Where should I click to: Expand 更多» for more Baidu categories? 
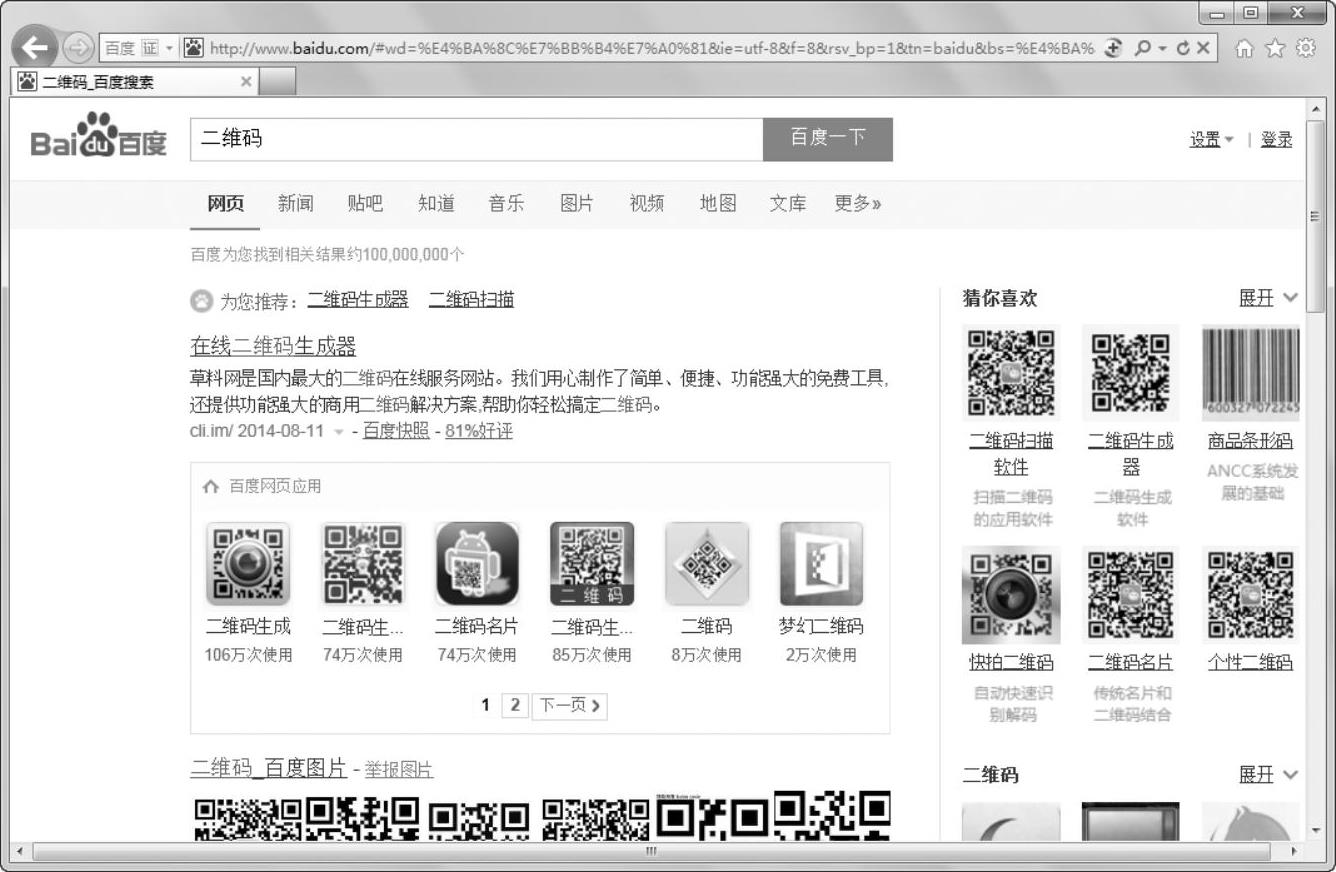pyautogui.click(x=858, y=204)
